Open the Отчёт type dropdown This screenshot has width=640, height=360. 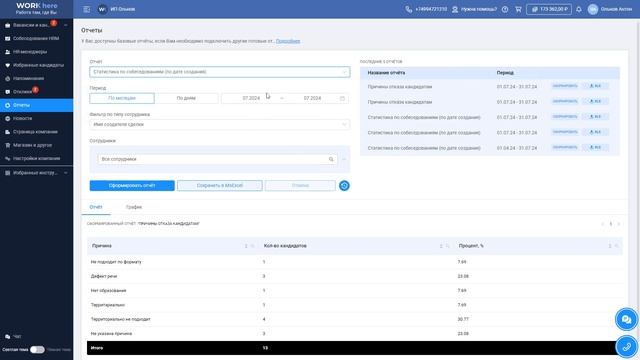point(220,72)
